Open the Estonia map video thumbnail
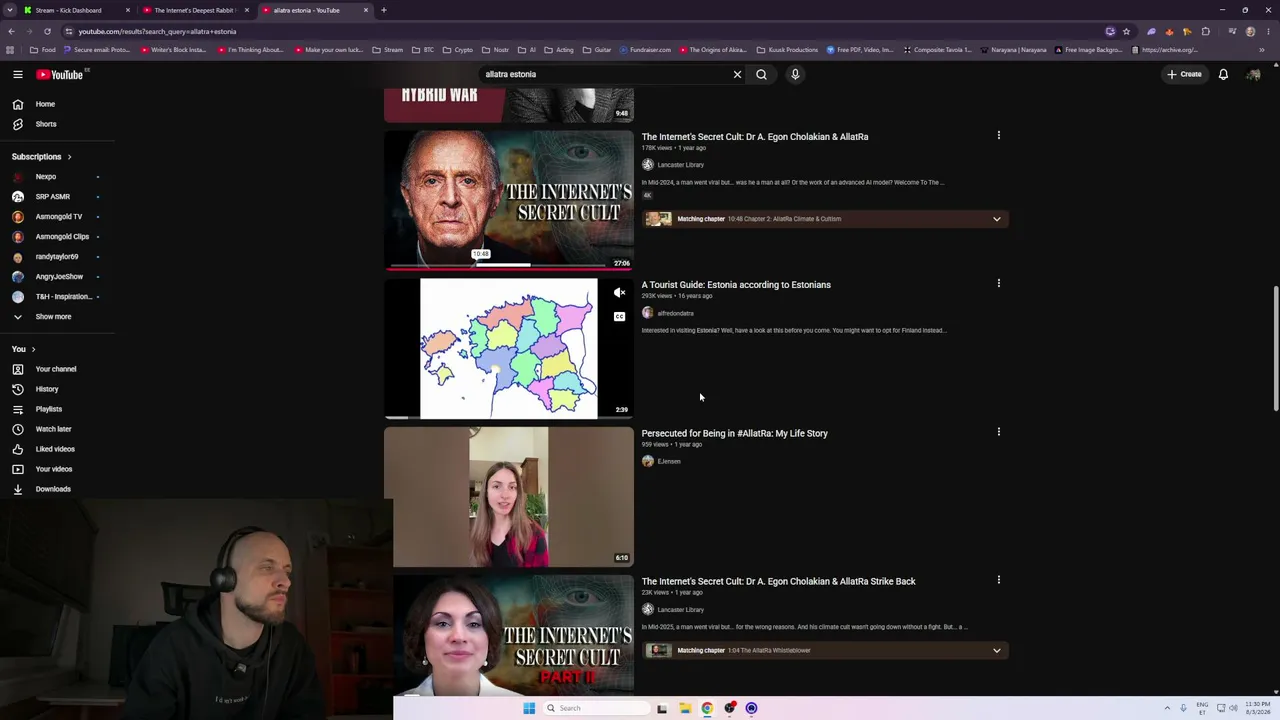 click(x=509, y=348)
